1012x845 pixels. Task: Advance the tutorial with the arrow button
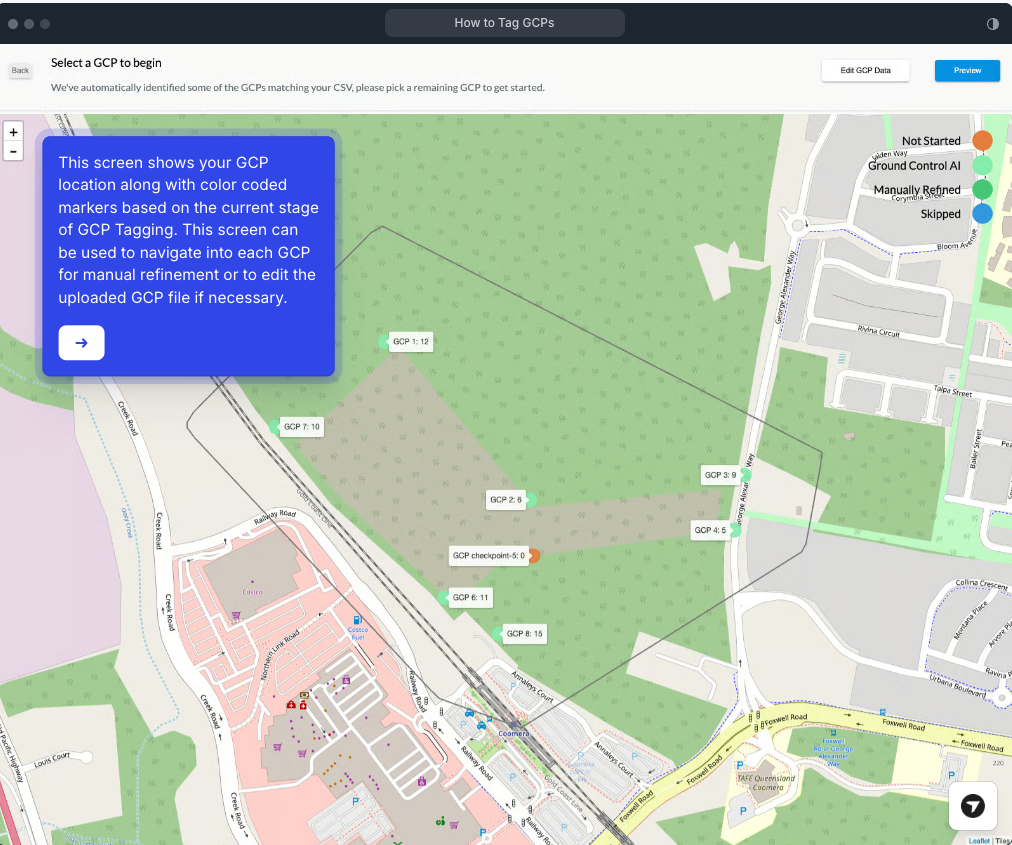81,342
